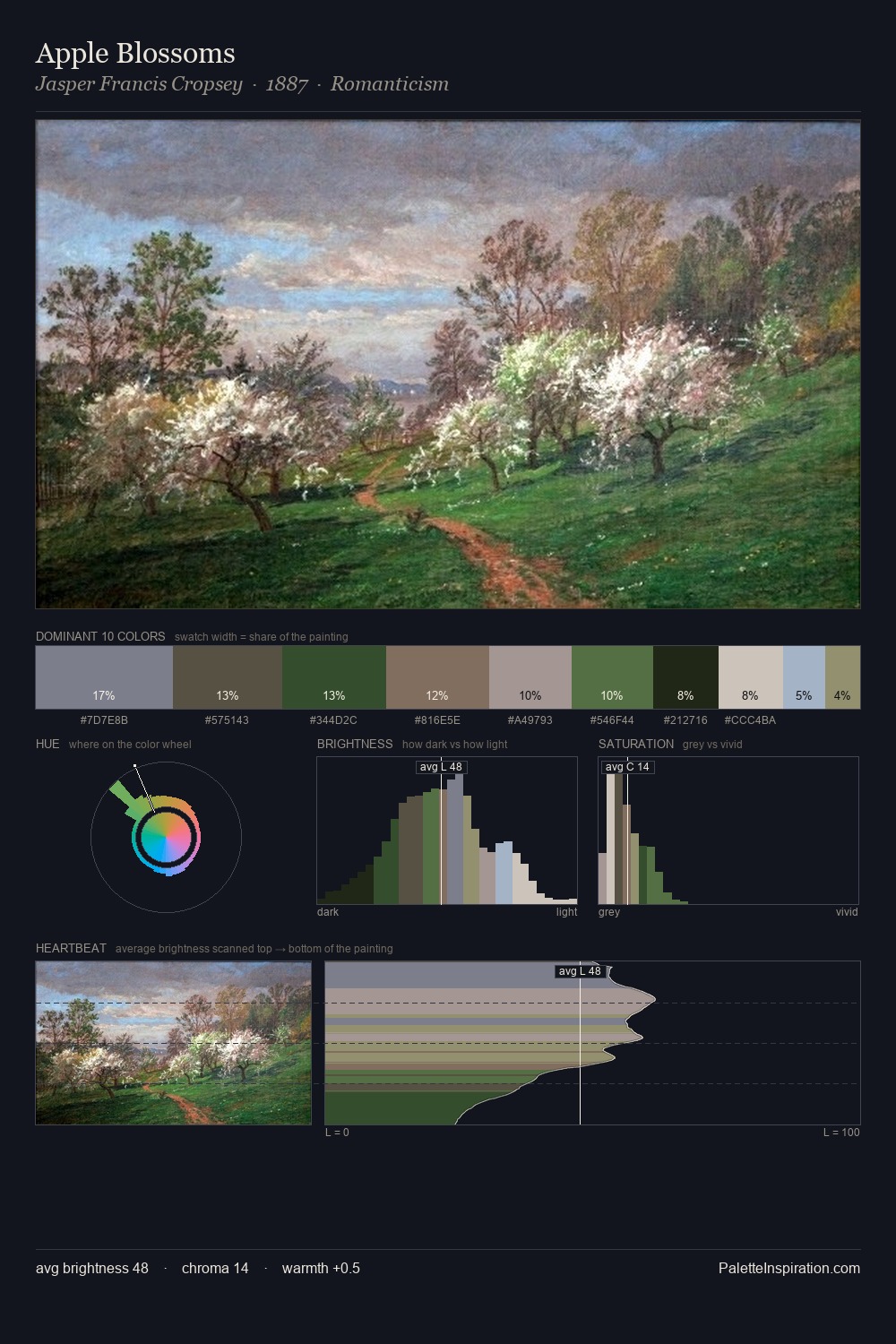Click the hex code #CCC4BA
The image size is (896, 1344).
coord(750,719)
